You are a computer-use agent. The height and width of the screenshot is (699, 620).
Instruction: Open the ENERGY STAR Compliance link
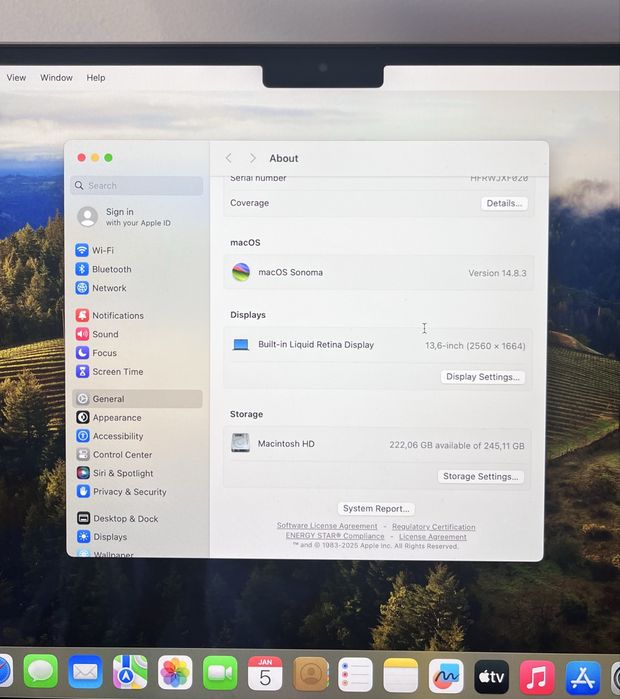click(335, 536)
